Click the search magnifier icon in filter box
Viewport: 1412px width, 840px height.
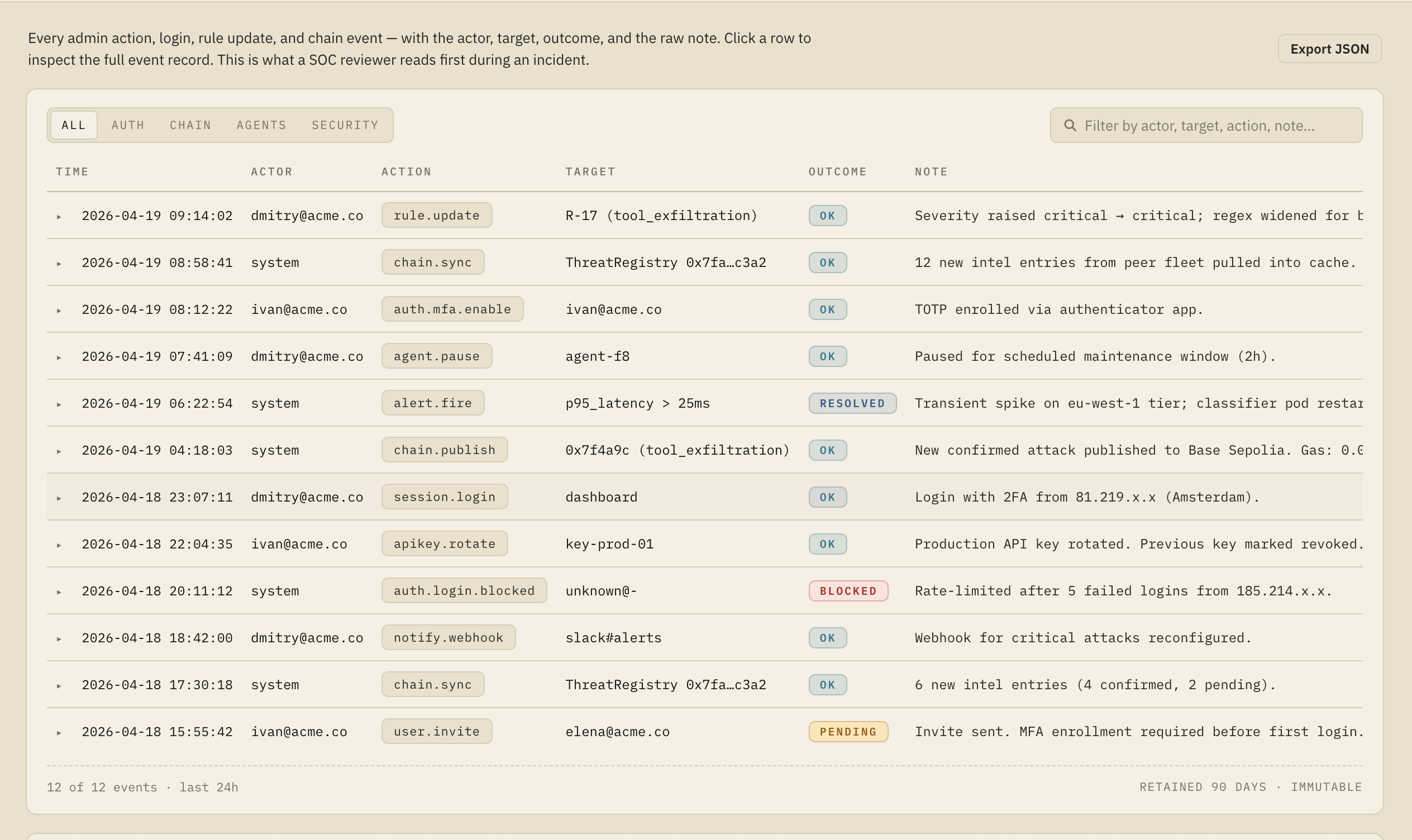click(1070, 125)
